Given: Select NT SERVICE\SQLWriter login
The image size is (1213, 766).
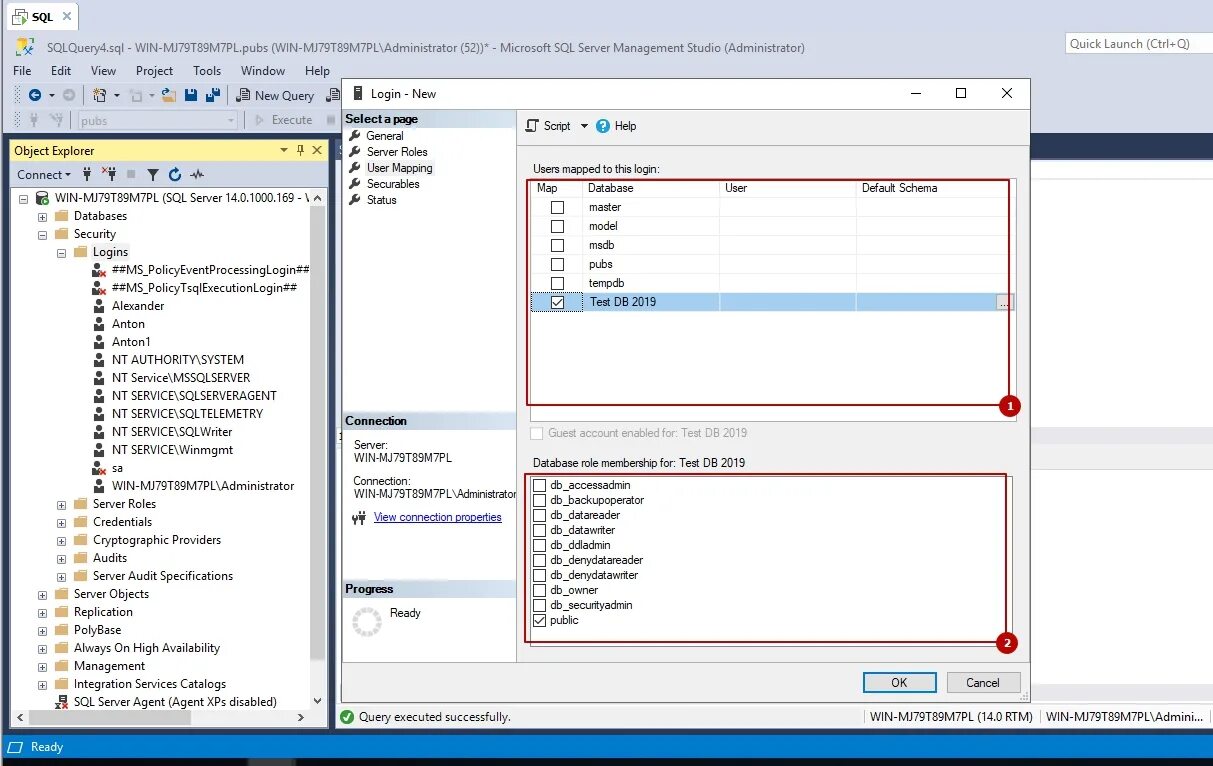Looking at the screenshot, I should (x=172, y=432).
